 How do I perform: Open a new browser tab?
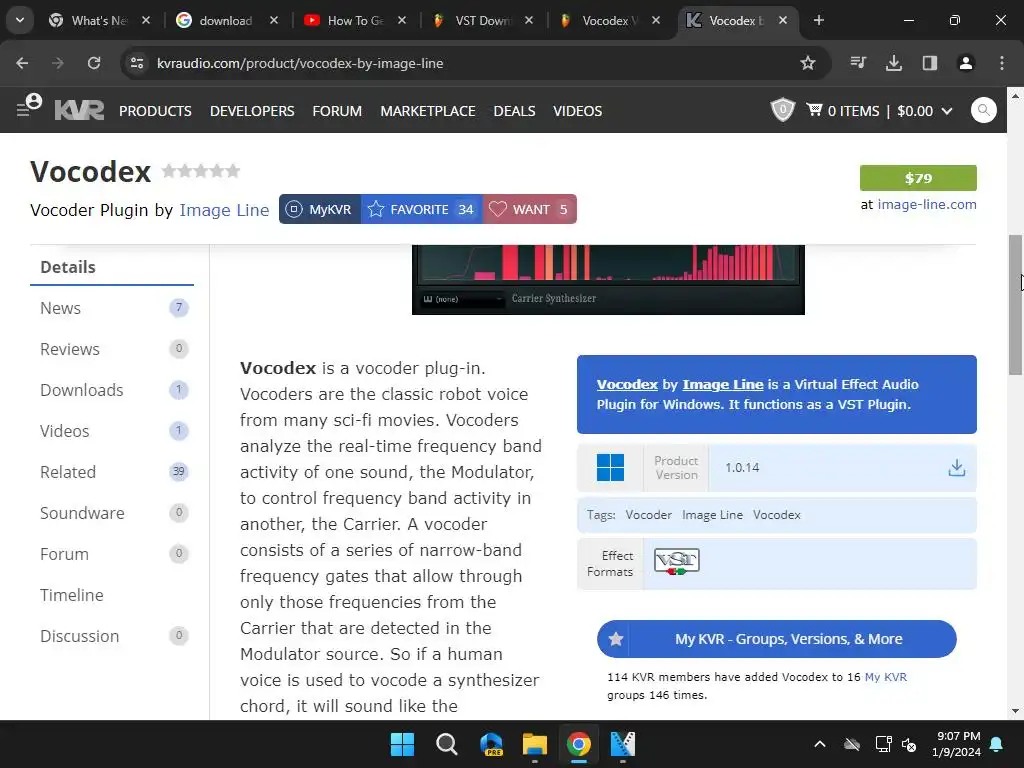tap(819, 20)
